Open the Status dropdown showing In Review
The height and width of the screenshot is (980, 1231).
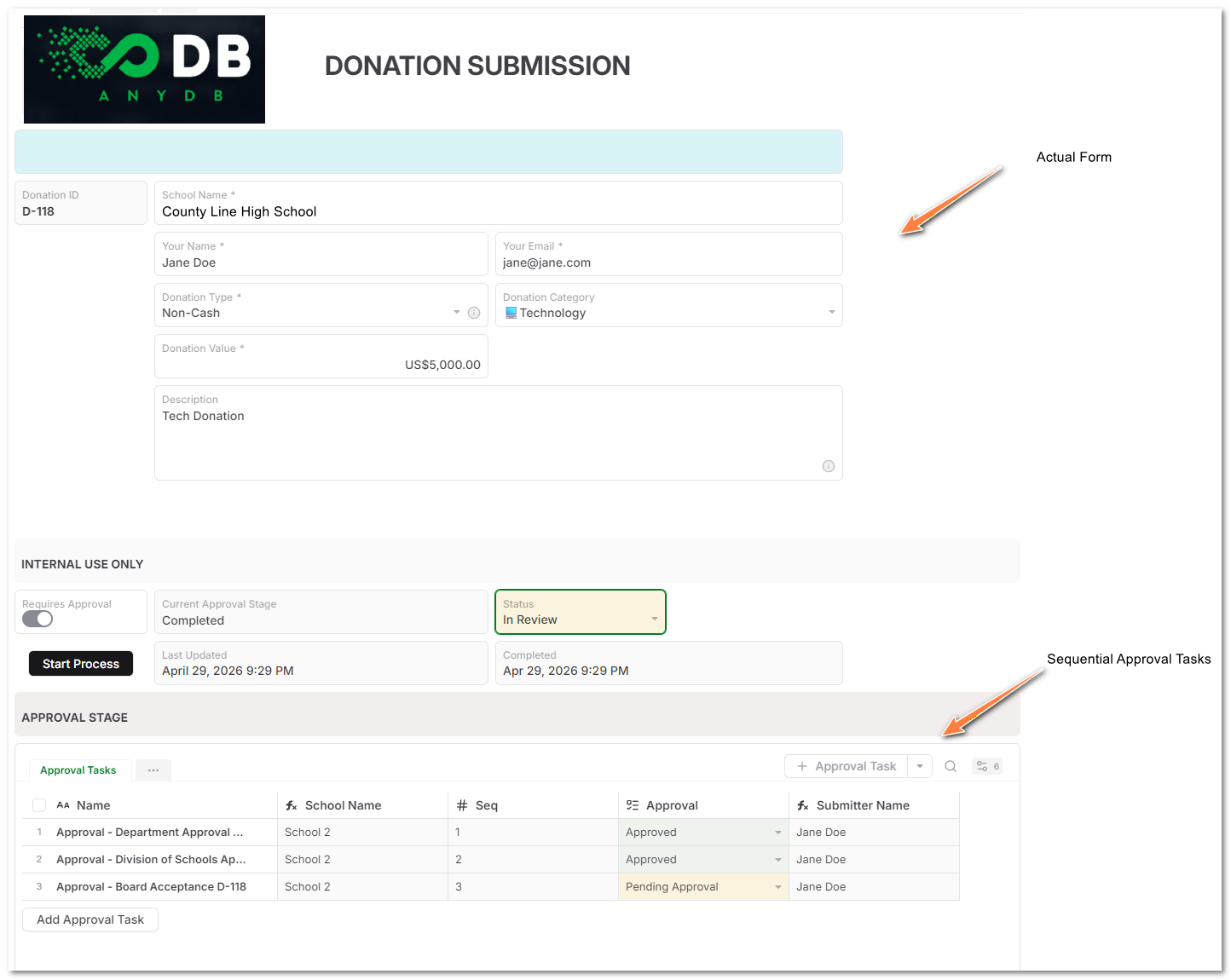coord(581,612)
